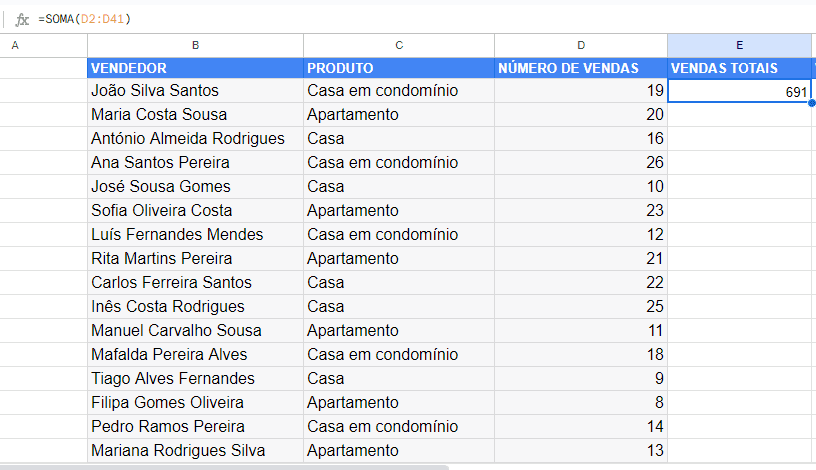
Task: Click the PRODUTO header cell
Action: point(399,68)
